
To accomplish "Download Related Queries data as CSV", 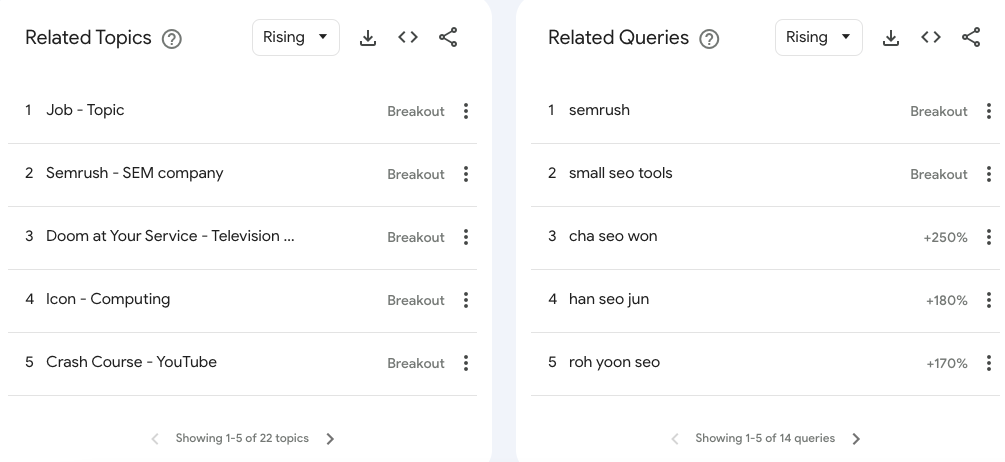I will [x=891, y=38].
